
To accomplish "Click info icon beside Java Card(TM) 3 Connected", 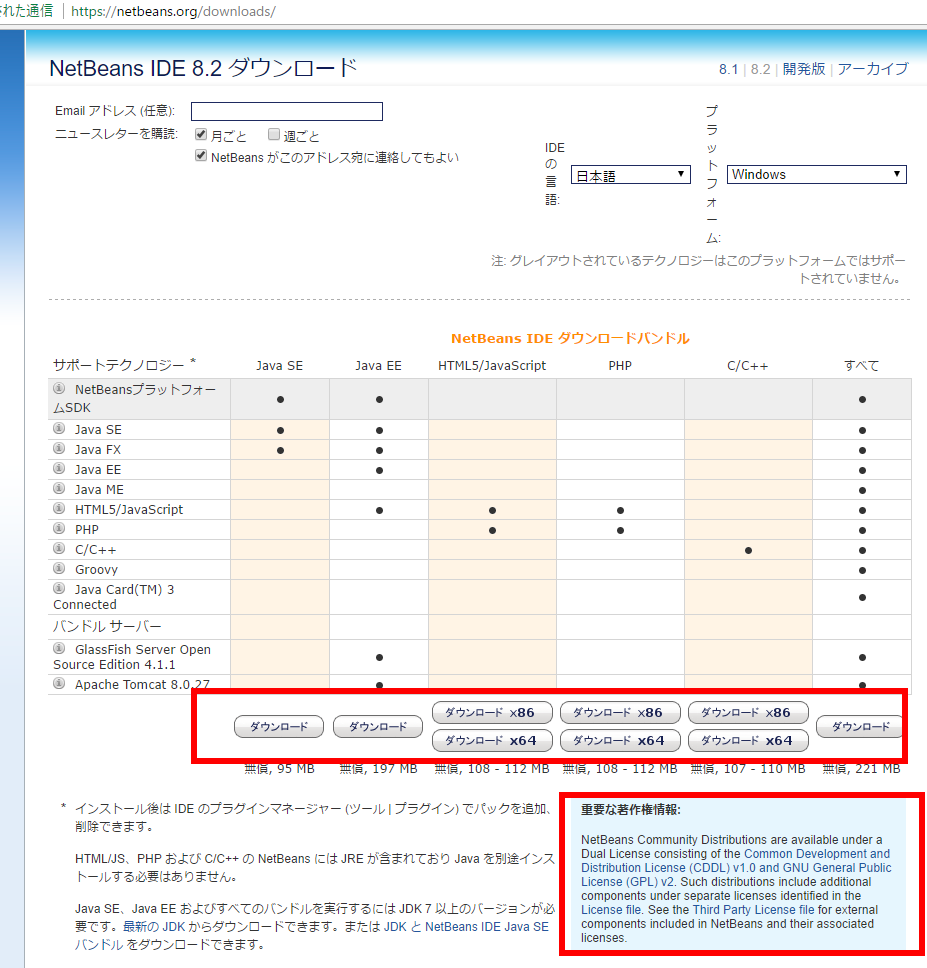I will [59, 588].
